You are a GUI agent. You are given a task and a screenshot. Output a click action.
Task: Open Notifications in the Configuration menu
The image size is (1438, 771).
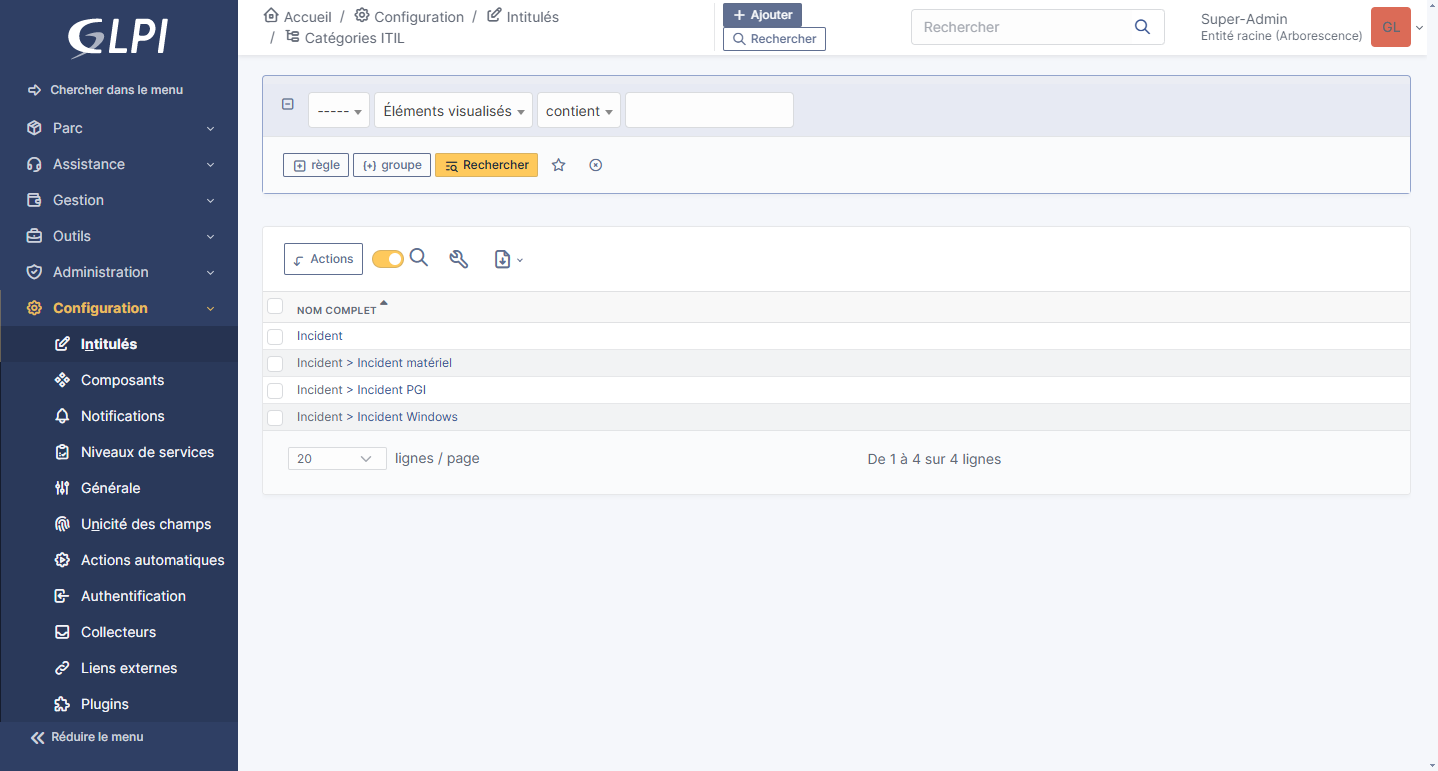click(x=122, y=416)
